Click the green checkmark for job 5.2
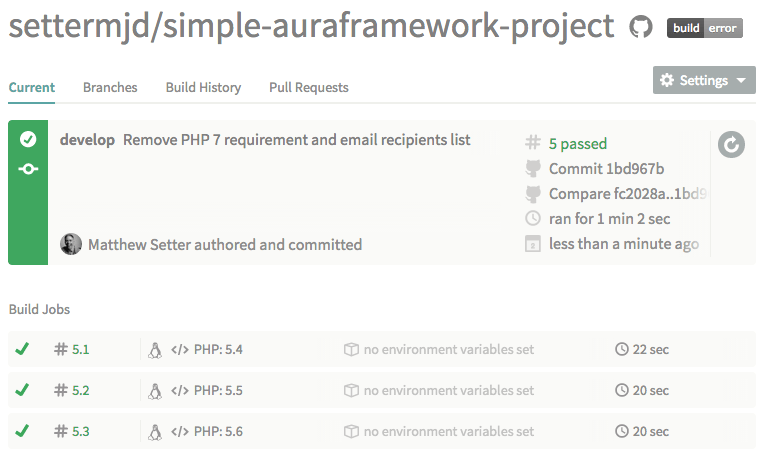This screenshot has height=456, width=765. click(x=22, y=390)
